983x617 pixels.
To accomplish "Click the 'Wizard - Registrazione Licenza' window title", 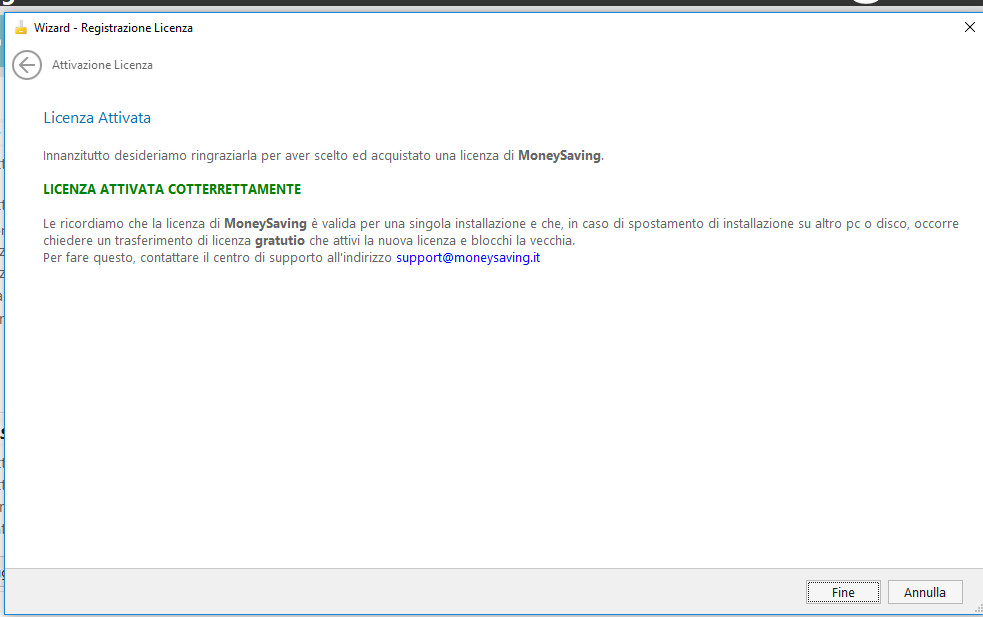I will click(113, 28).
